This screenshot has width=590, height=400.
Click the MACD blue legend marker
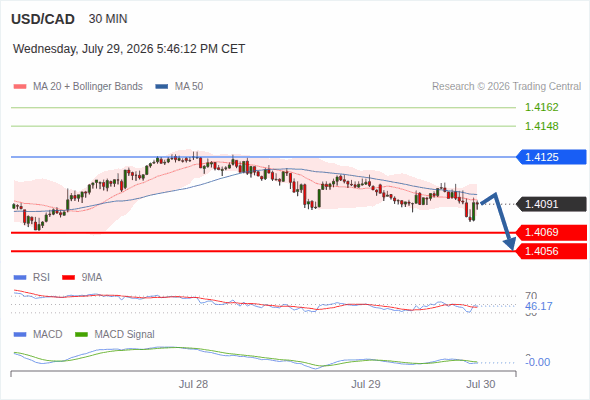pyautogui.click(x=20, y=334)
